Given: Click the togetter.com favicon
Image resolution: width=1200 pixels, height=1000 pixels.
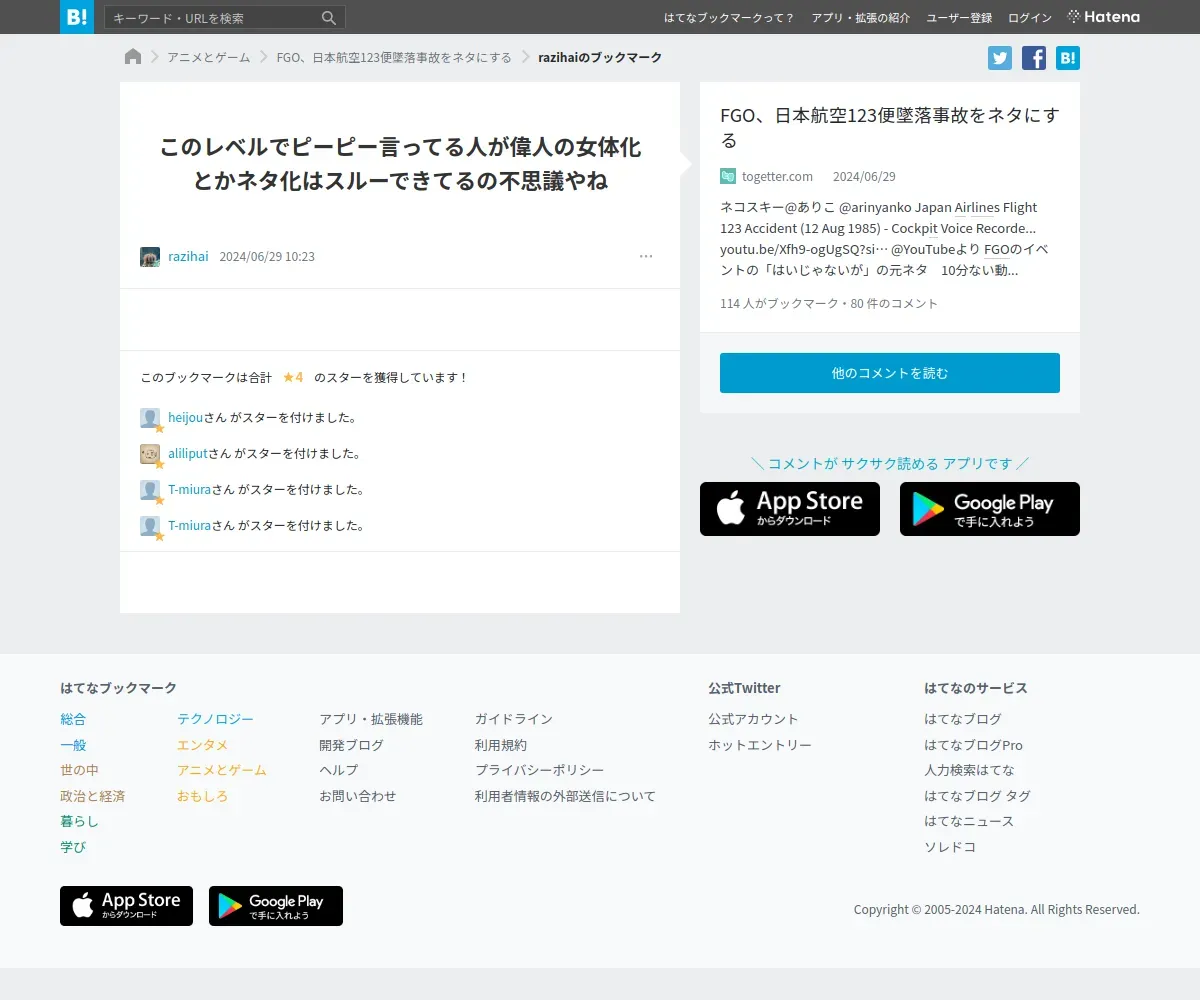Looking at the screenshot, I should pos(728,176).
